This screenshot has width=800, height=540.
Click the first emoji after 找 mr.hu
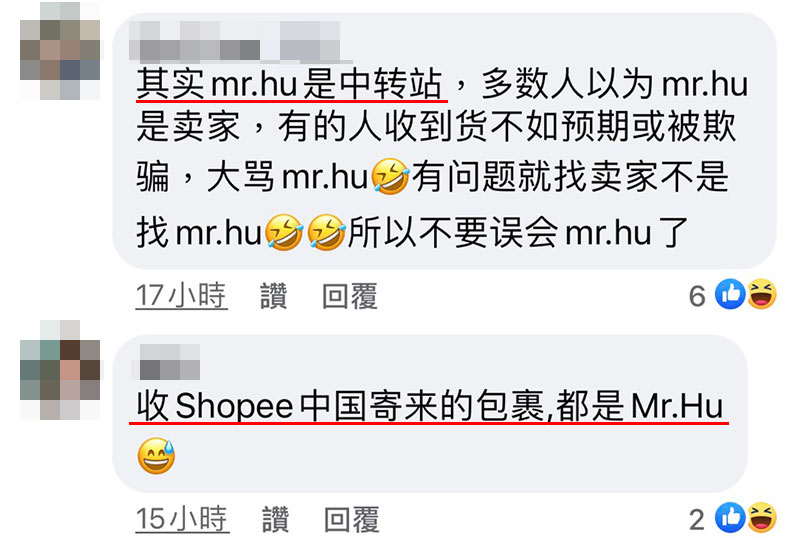pyautogui.click(x=284, y=232)
